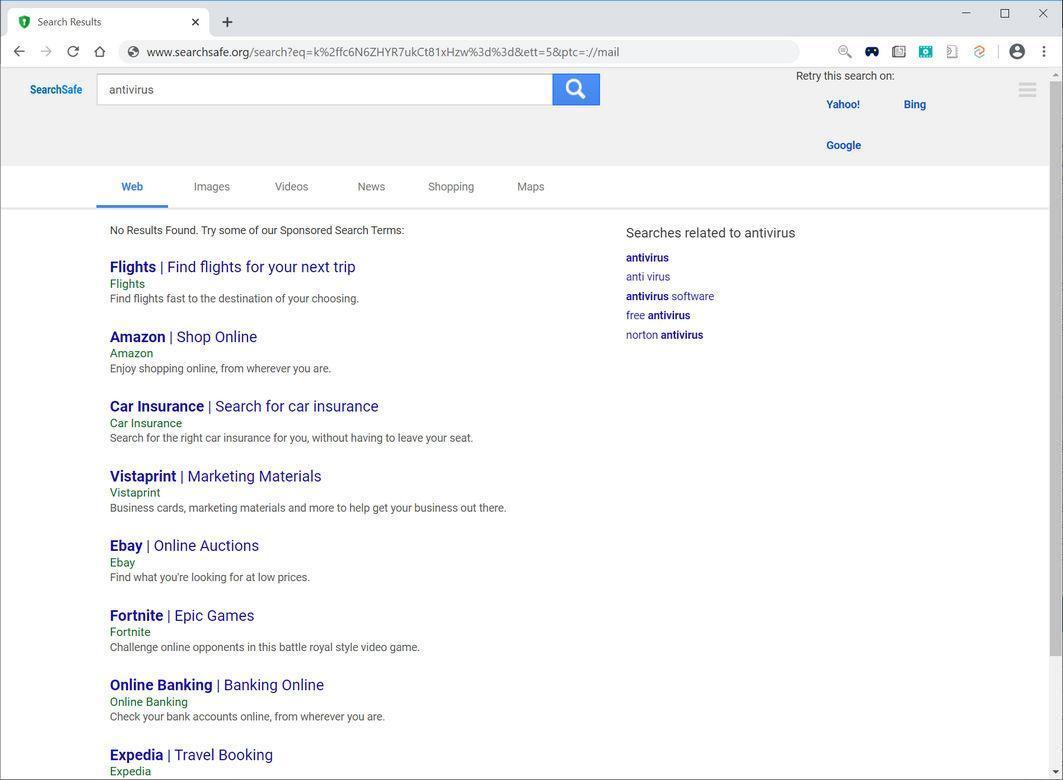This screenshot has height=780, width=1063.
Task: Click the browser address bar
Action: (458, 52)
